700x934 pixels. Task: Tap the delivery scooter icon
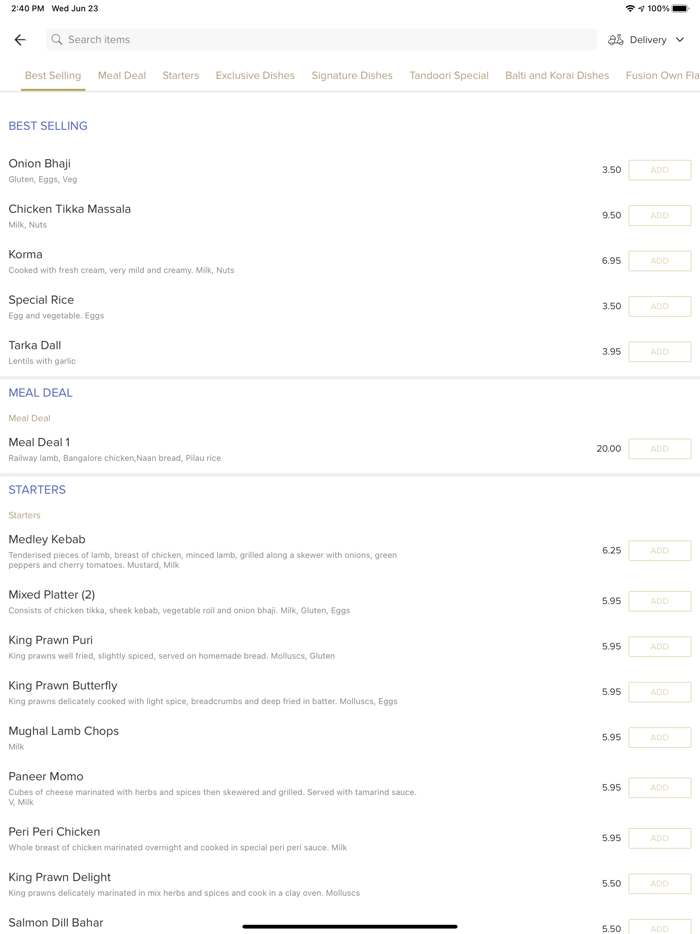pos(616,40)
